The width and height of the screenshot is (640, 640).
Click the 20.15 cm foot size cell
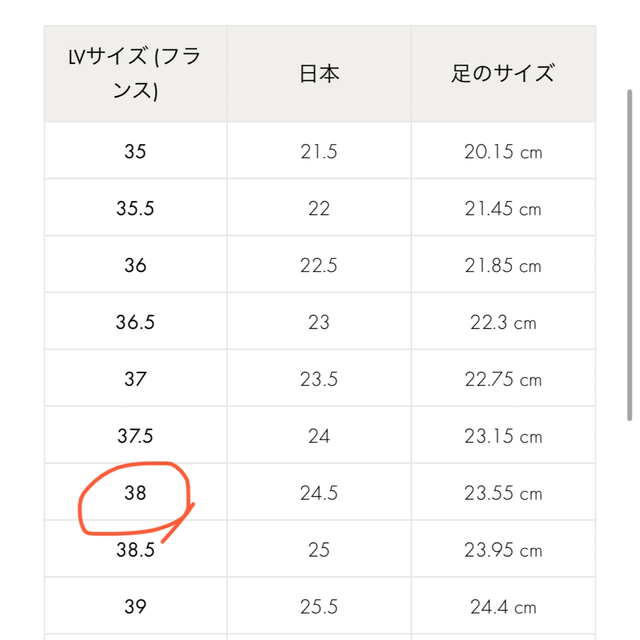coord(503,151)
